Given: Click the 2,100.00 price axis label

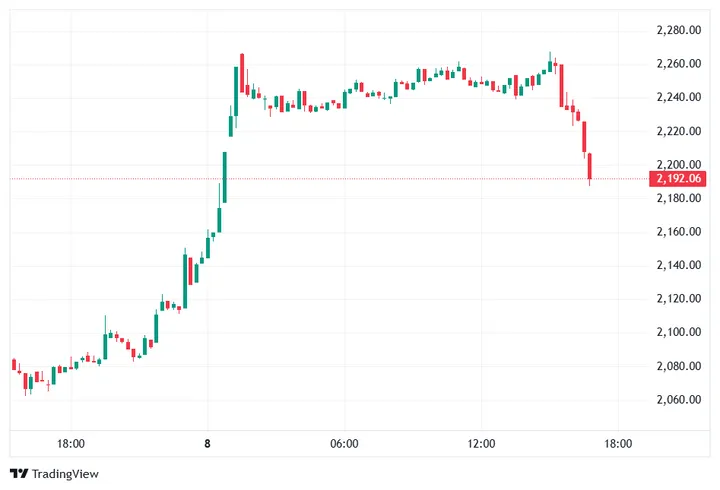Looking at the screenshot, I should 680,332.
